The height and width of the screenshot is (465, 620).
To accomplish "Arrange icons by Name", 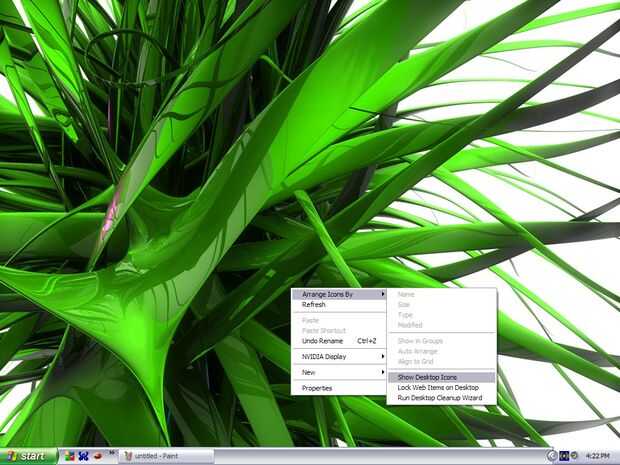I will (x=441, y=294).
